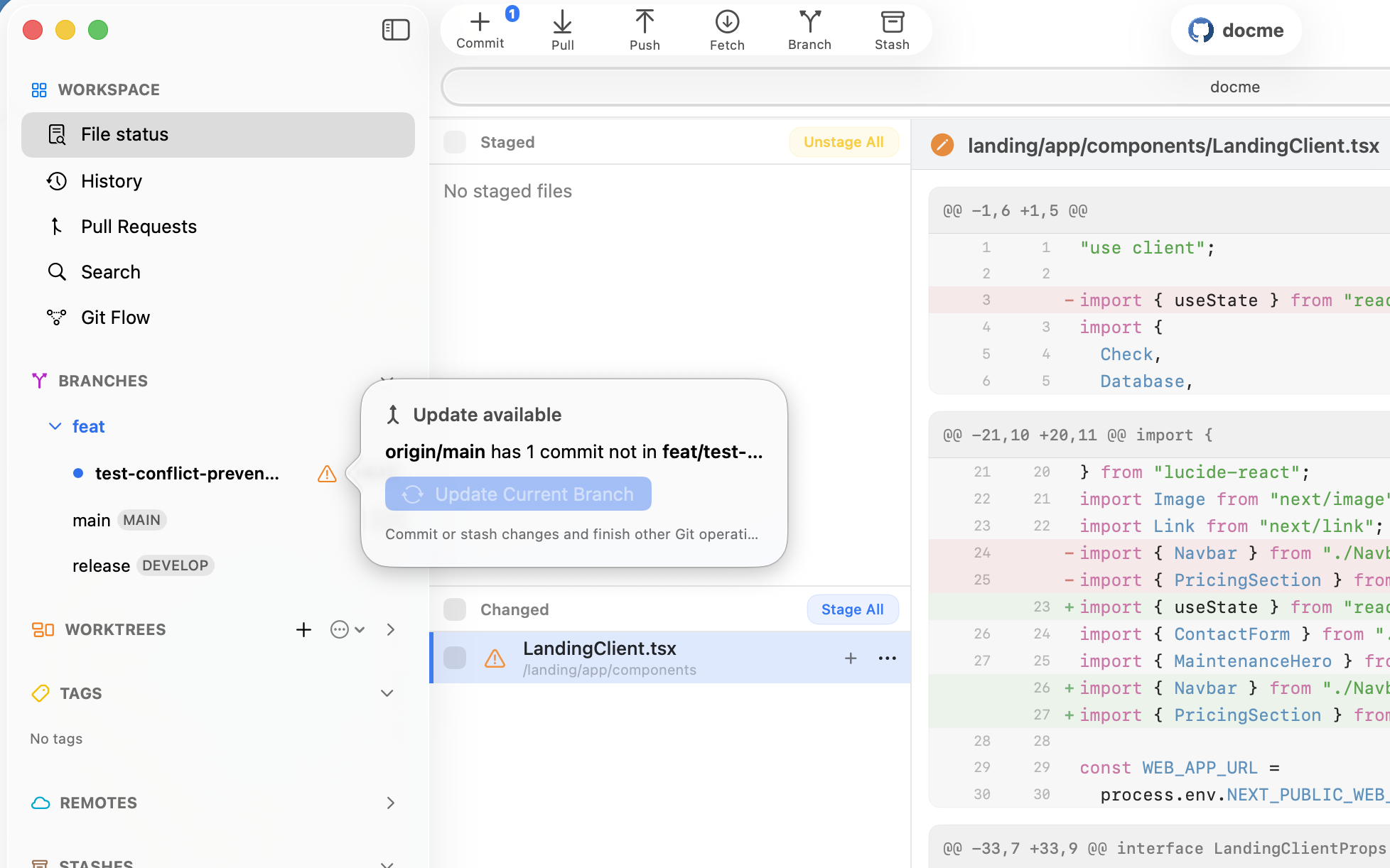Click the Commit toolbar button
The image size is (1390, 868).
tap(480, 30)
